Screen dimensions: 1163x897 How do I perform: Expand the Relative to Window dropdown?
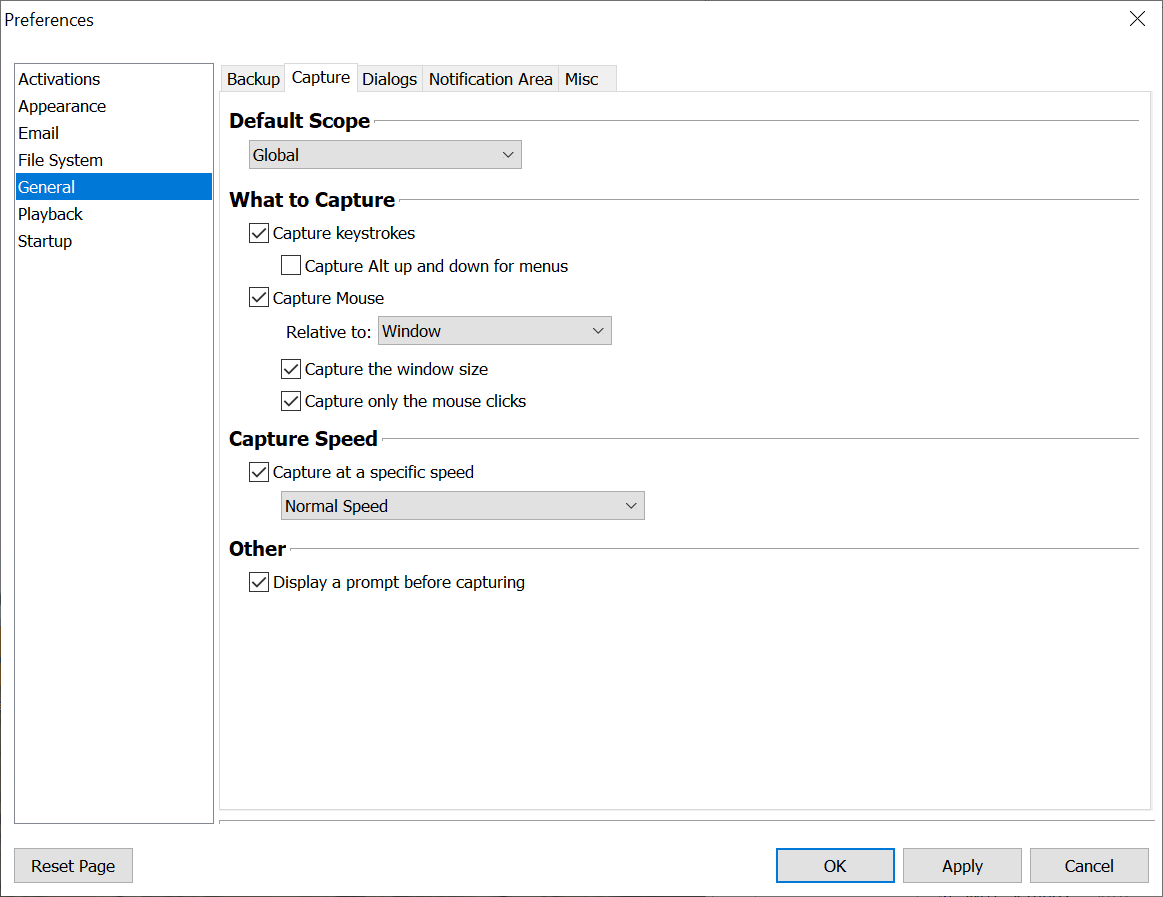(x=494, y=331)
